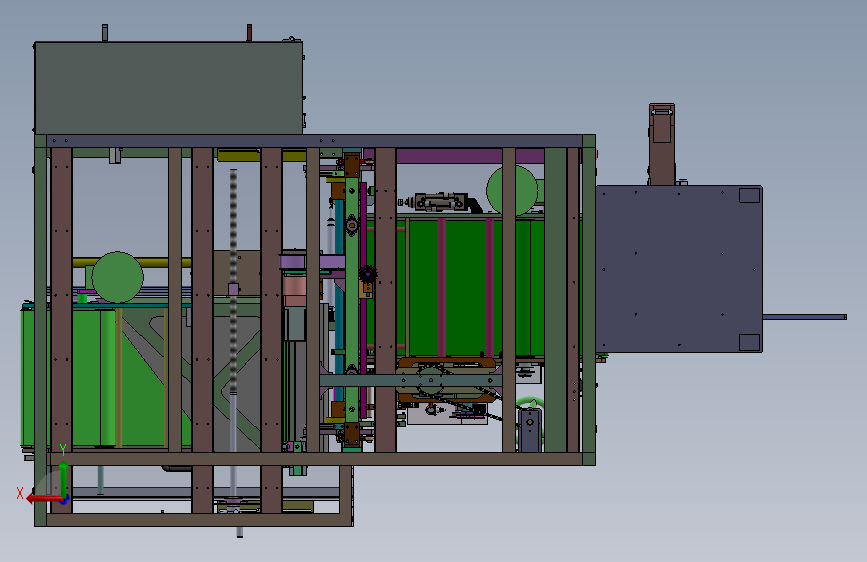The height and width of the screenshot is (562, 867).
Task: Select the square cutout at the blue box bottom corner
Action: [749, 342]
